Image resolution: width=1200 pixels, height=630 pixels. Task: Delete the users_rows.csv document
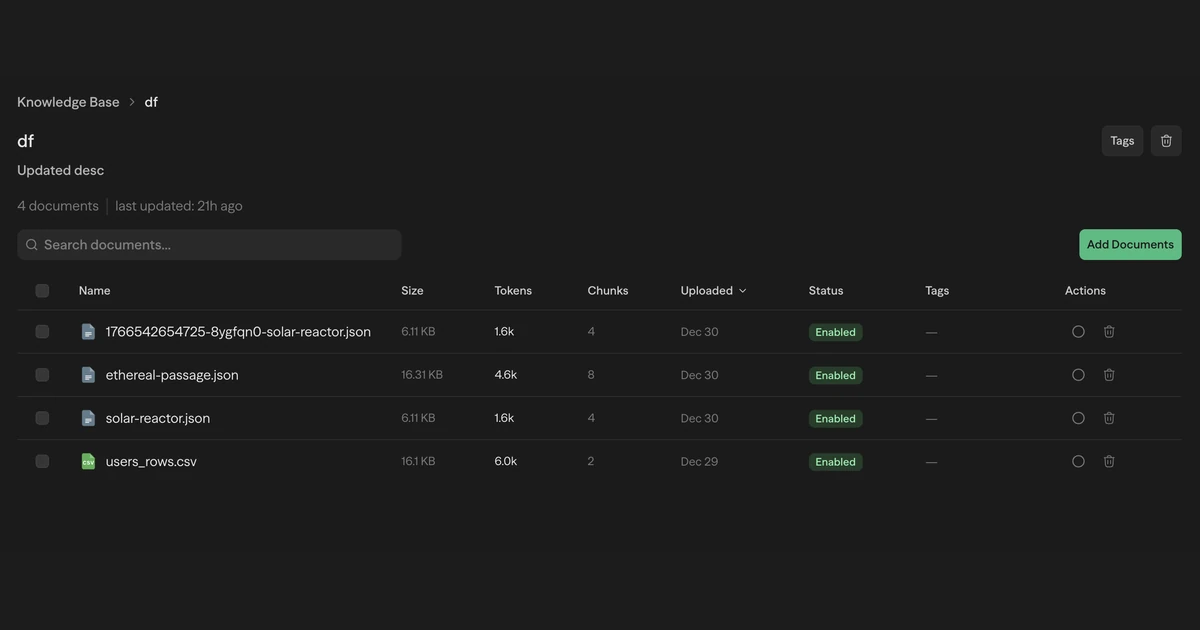(1109, 461)
